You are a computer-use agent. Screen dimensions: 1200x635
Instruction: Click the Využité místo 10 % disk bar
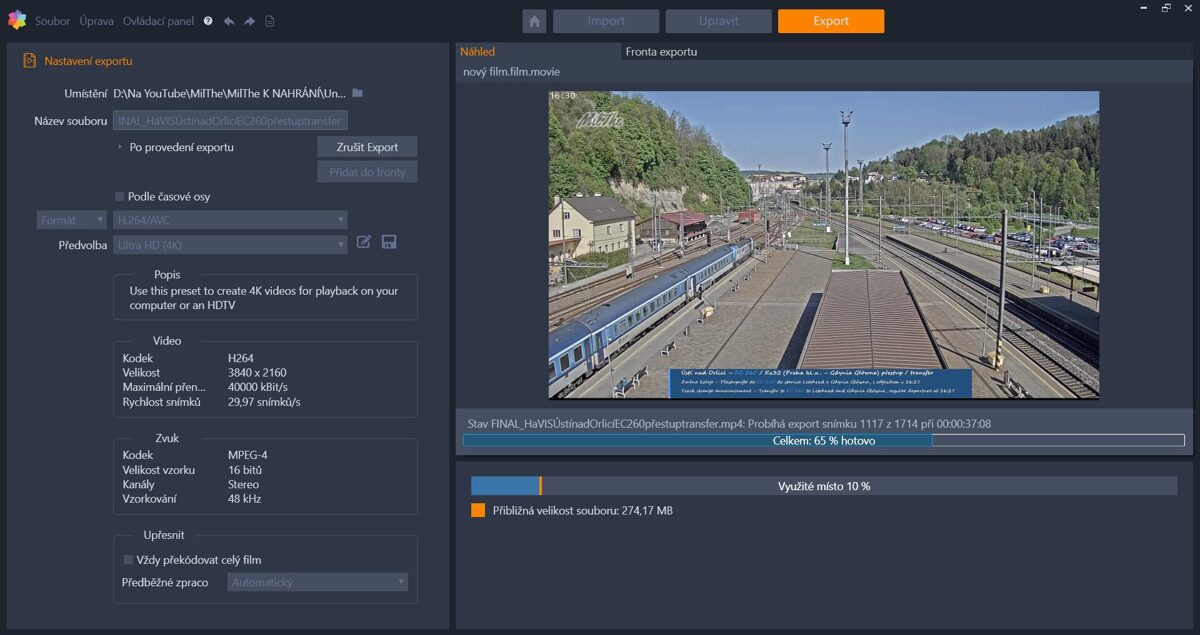[824, 486]
